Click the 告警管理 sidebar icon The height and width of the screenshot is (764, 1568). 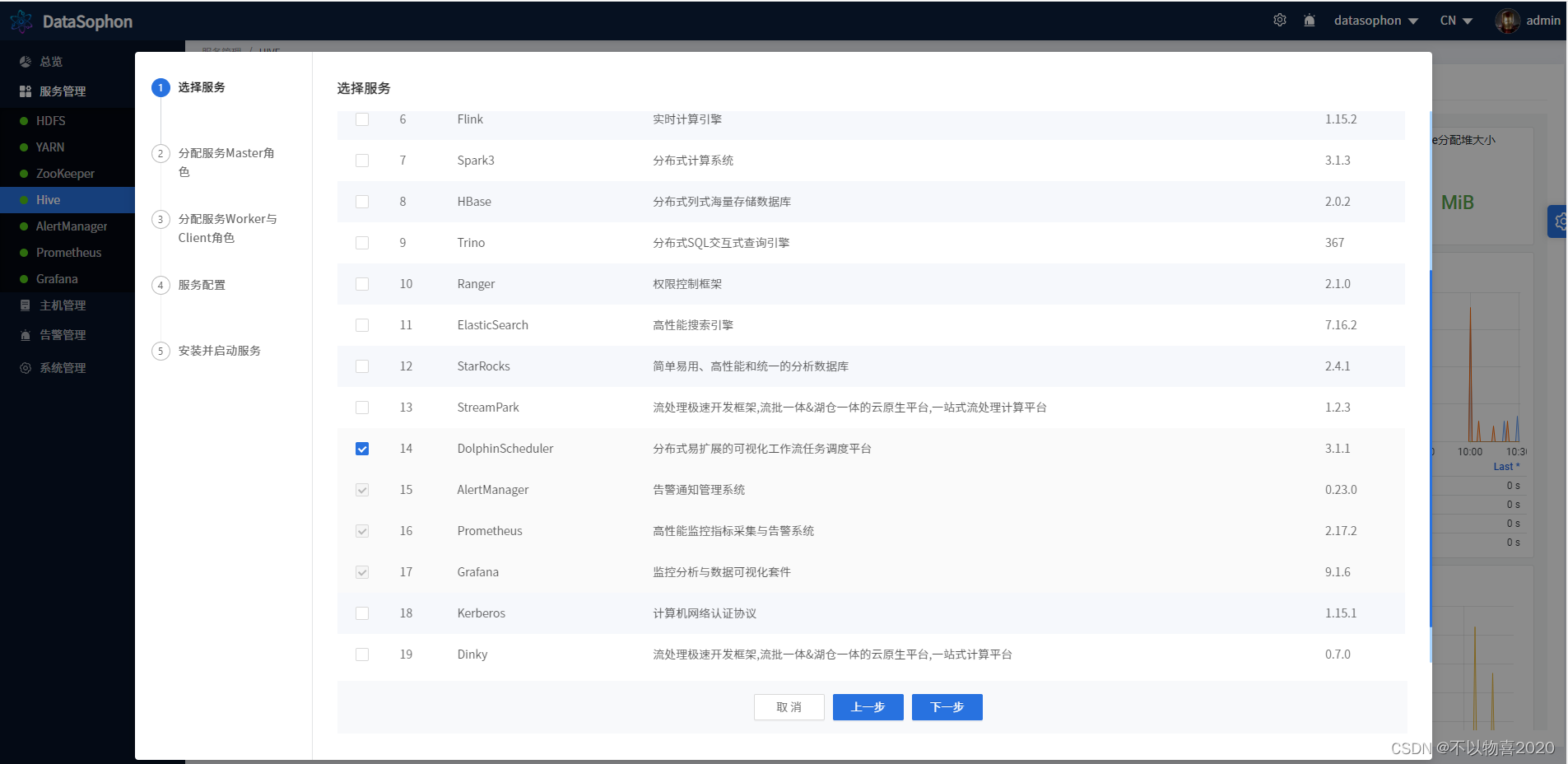pos(26,335)
